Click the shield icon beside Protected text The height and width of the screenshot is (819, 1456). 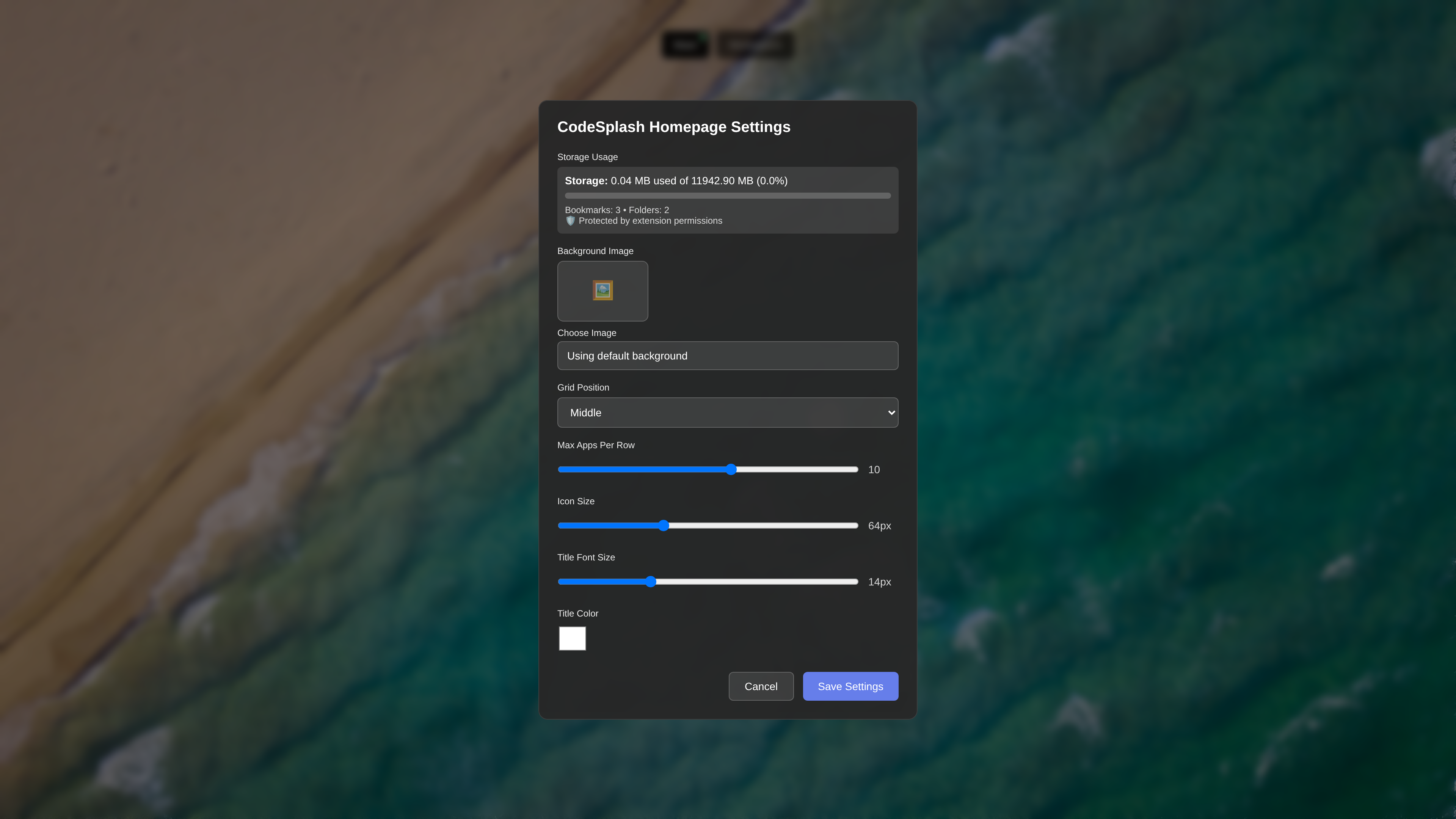click(x=570, y=221)
